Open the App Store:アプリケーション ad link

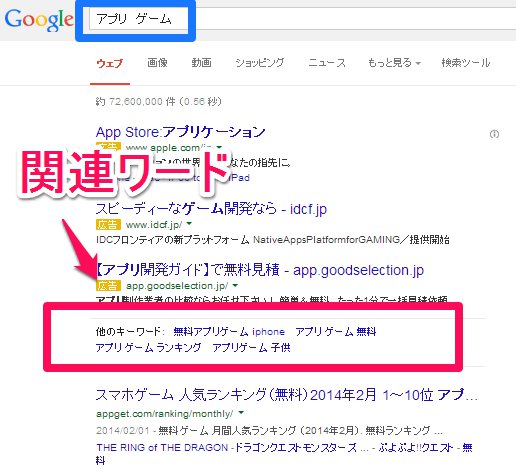point(180,132)
